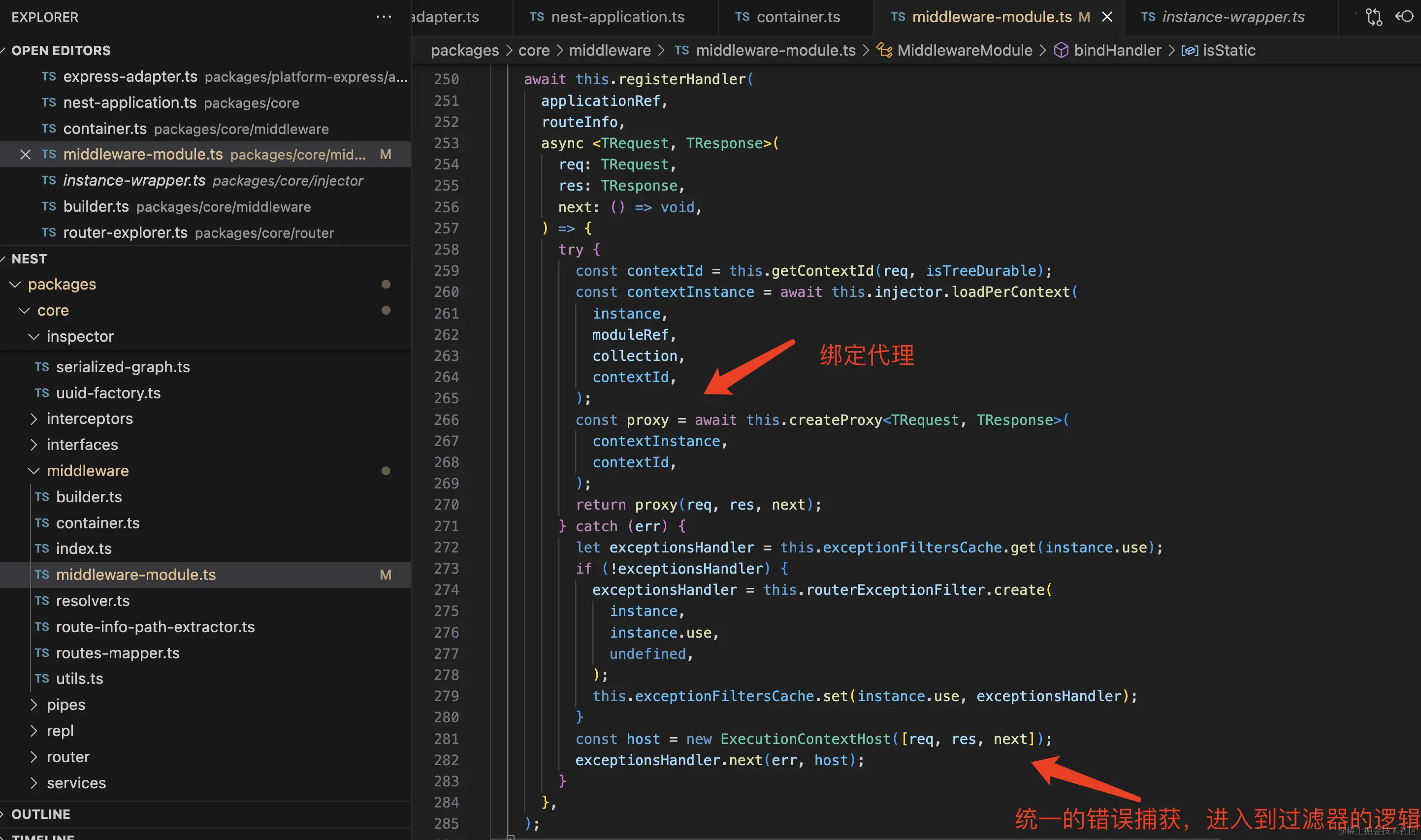
Task: Open route-info-path-extractor.ts file
Action: (205, 627)
